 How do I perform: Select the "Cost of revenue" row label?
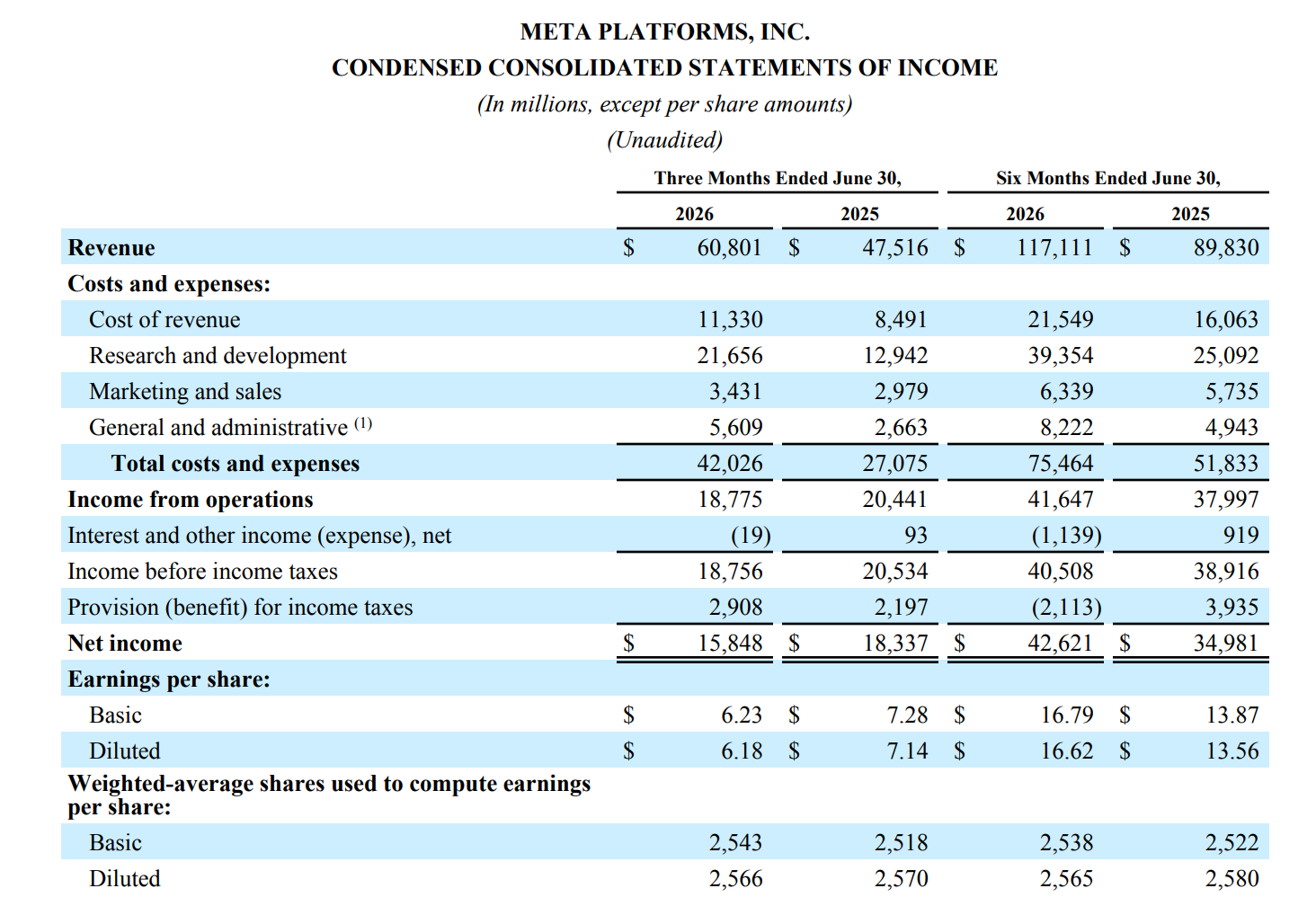(x=164, y=320)
